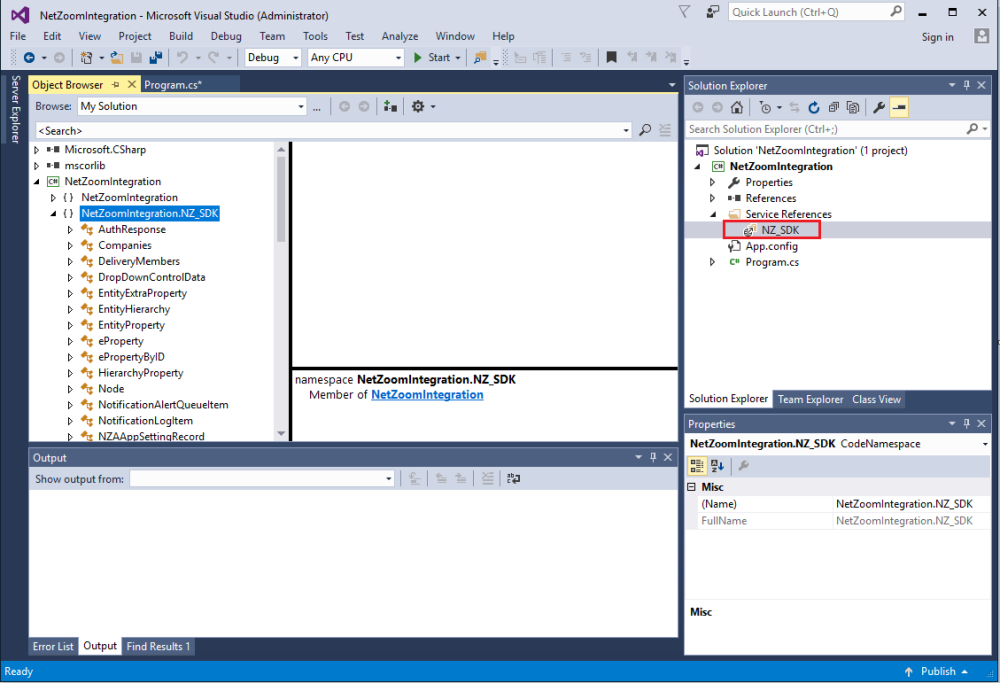This screenshot has height=683, width=1000.
Task: Click Add to References icon in Object Browser
Action: coord(390,106)
